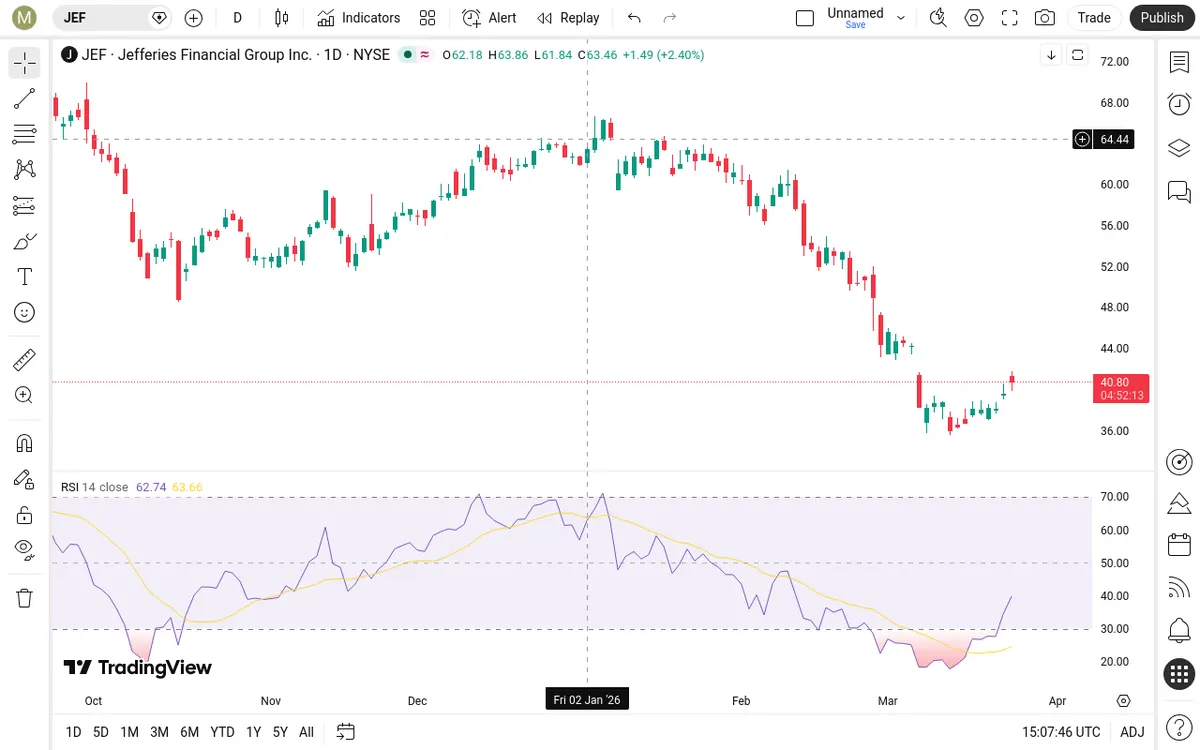Open the layout setup selector
This screenshot has width=1200, height=750.
pos(805,18)
